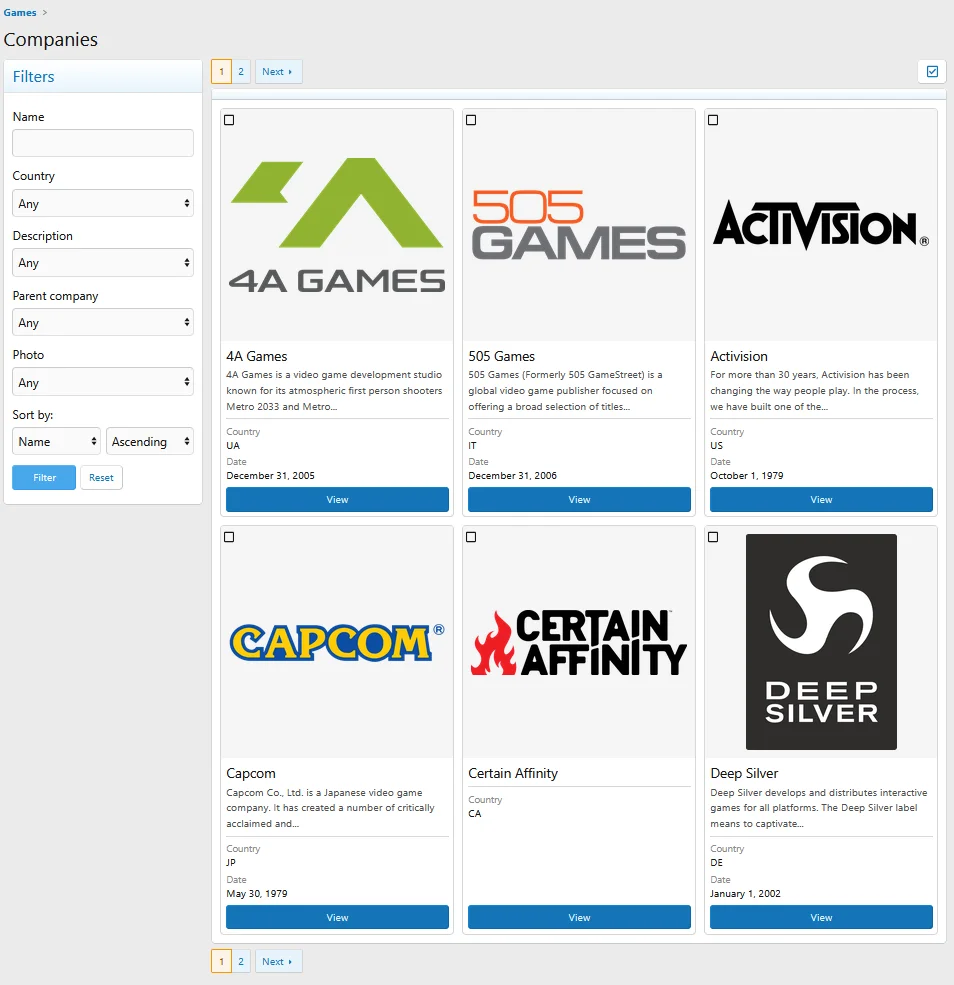This screenshot has height=985, width=954.
Task: Tick the 4A Games card checkbox
Action: point(229,120)
